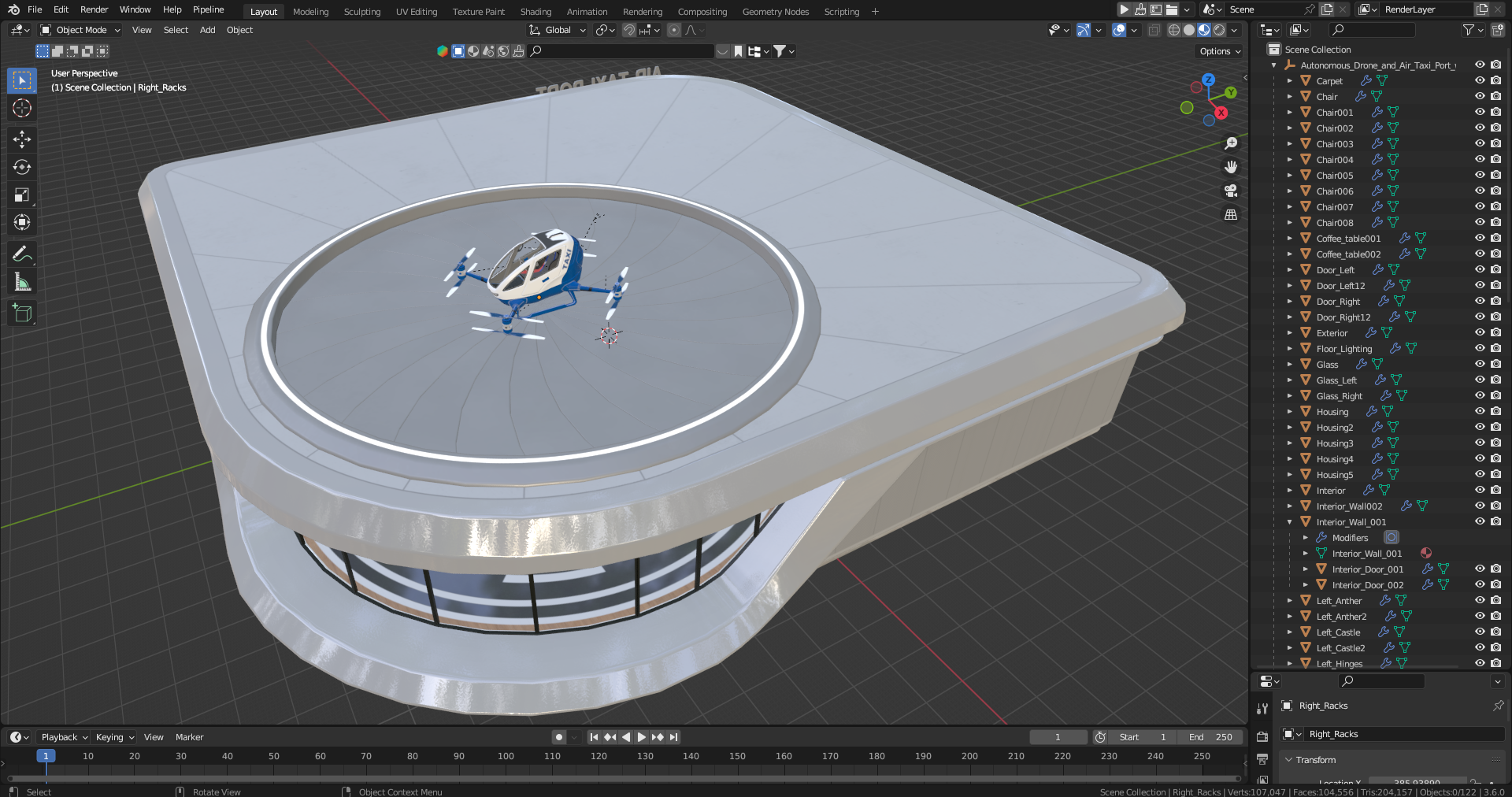
Task: Click the outliner search field
Action: pos(1372,30)
